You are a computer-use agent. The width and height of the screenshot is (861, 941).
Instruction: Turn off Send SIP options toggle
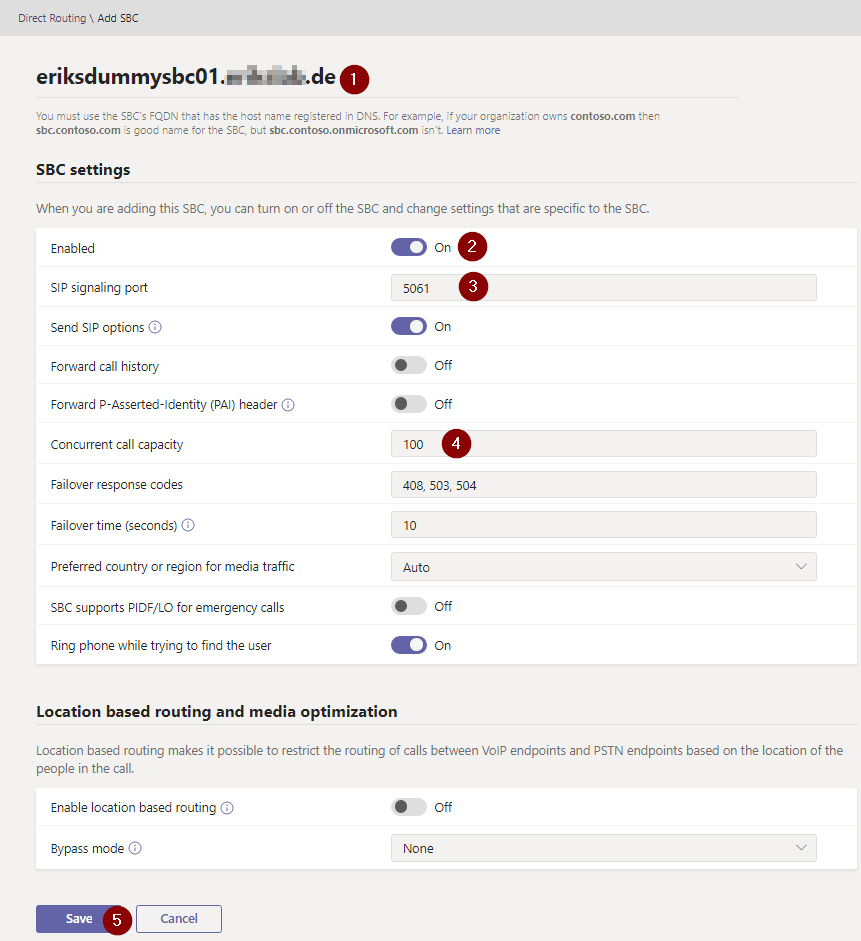[x=408, y=326]
